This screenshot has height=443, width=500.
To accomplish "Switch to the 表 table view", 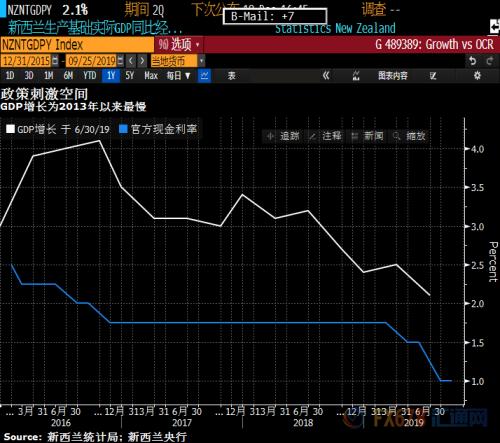I will coord(231,76).
